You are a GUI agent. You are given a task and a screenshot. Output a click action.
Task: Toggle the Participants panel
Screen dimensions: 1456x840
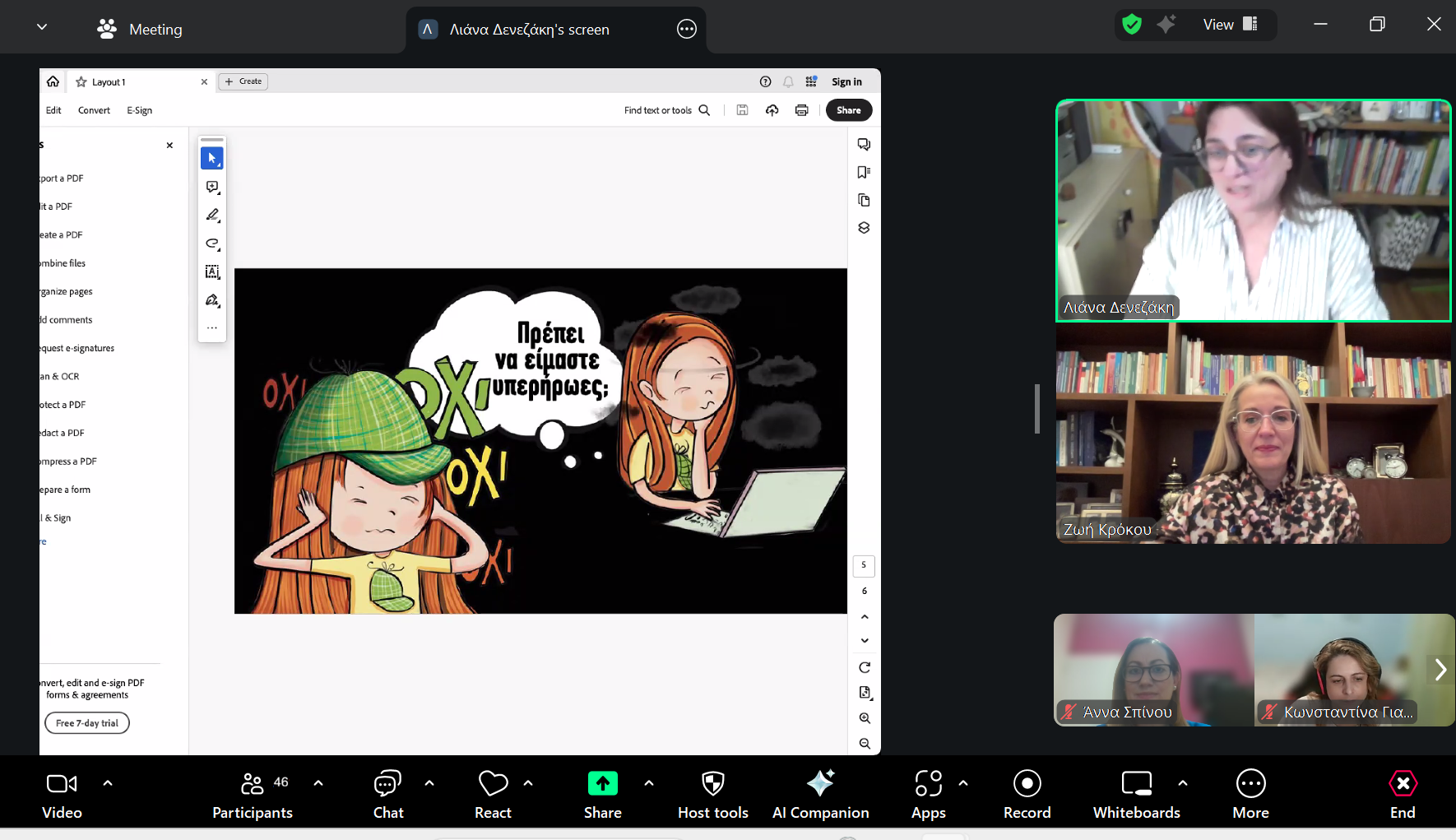pyautogui.click(x=253, y=794)
